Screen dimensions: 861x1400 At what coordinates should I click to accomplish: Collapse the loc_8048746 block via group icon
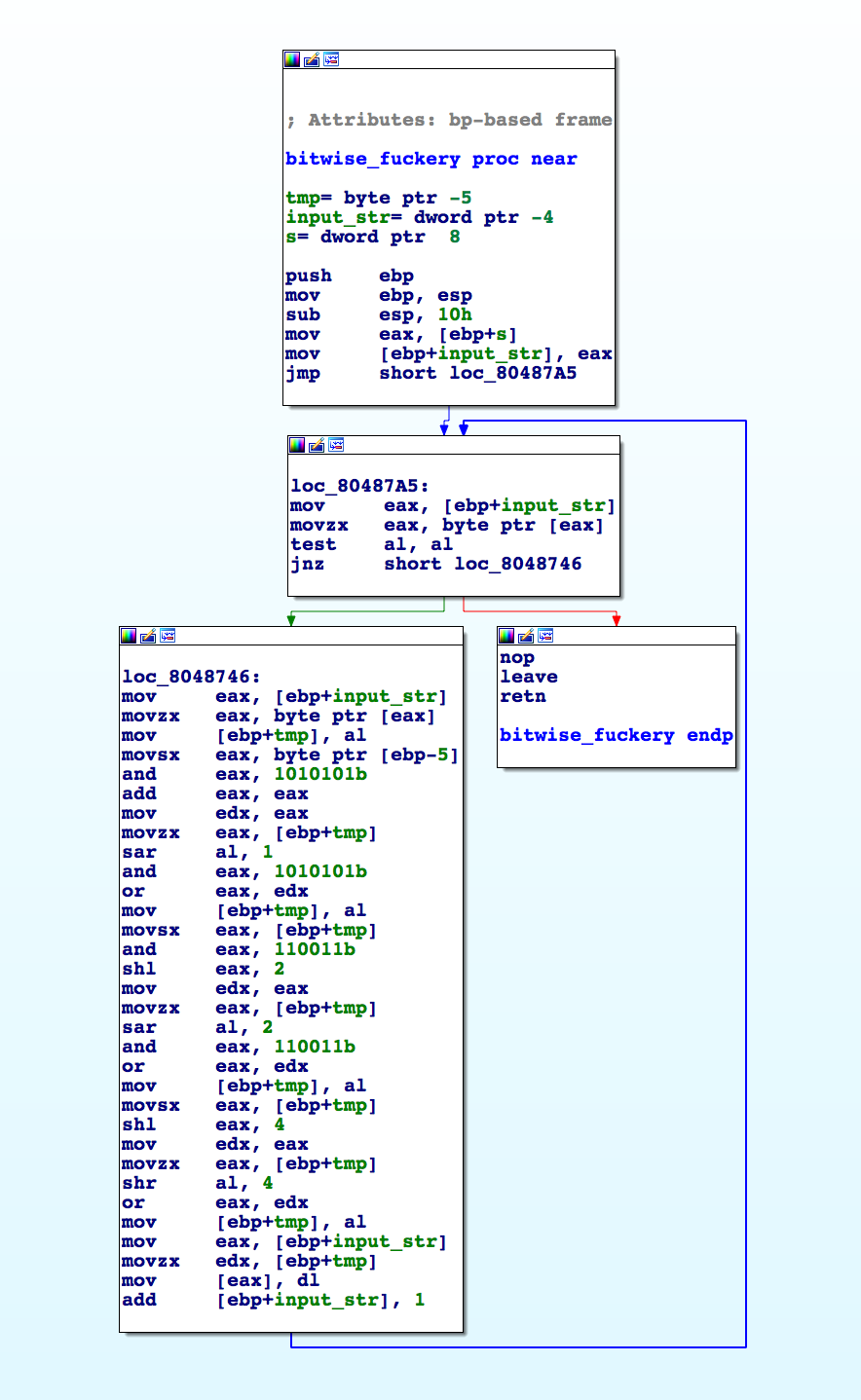pyautogui.click(x=168, y=636)
